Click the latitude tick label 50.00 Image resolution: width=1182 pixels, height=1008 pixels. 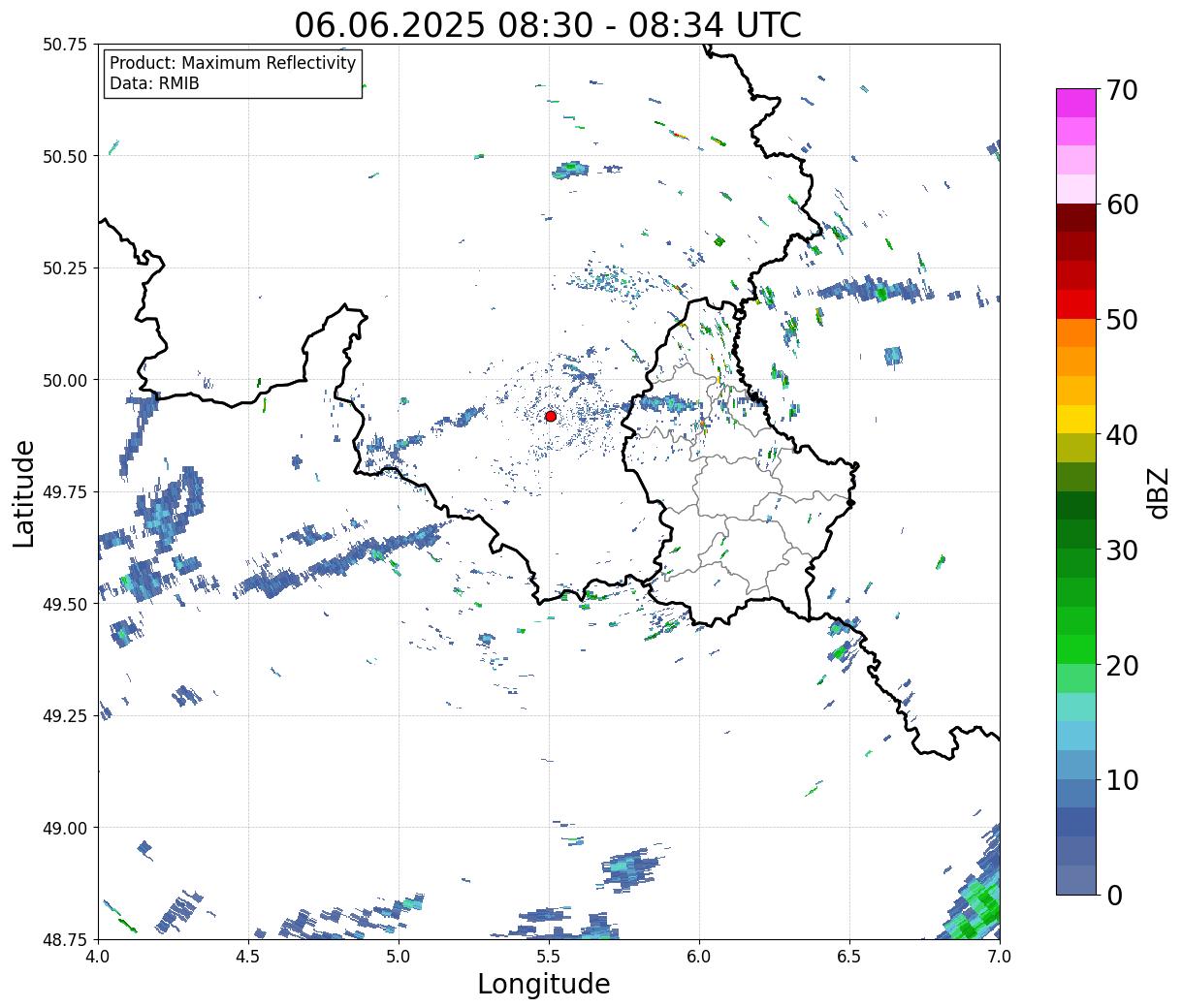pyautogui.click(x=65, y=380)
